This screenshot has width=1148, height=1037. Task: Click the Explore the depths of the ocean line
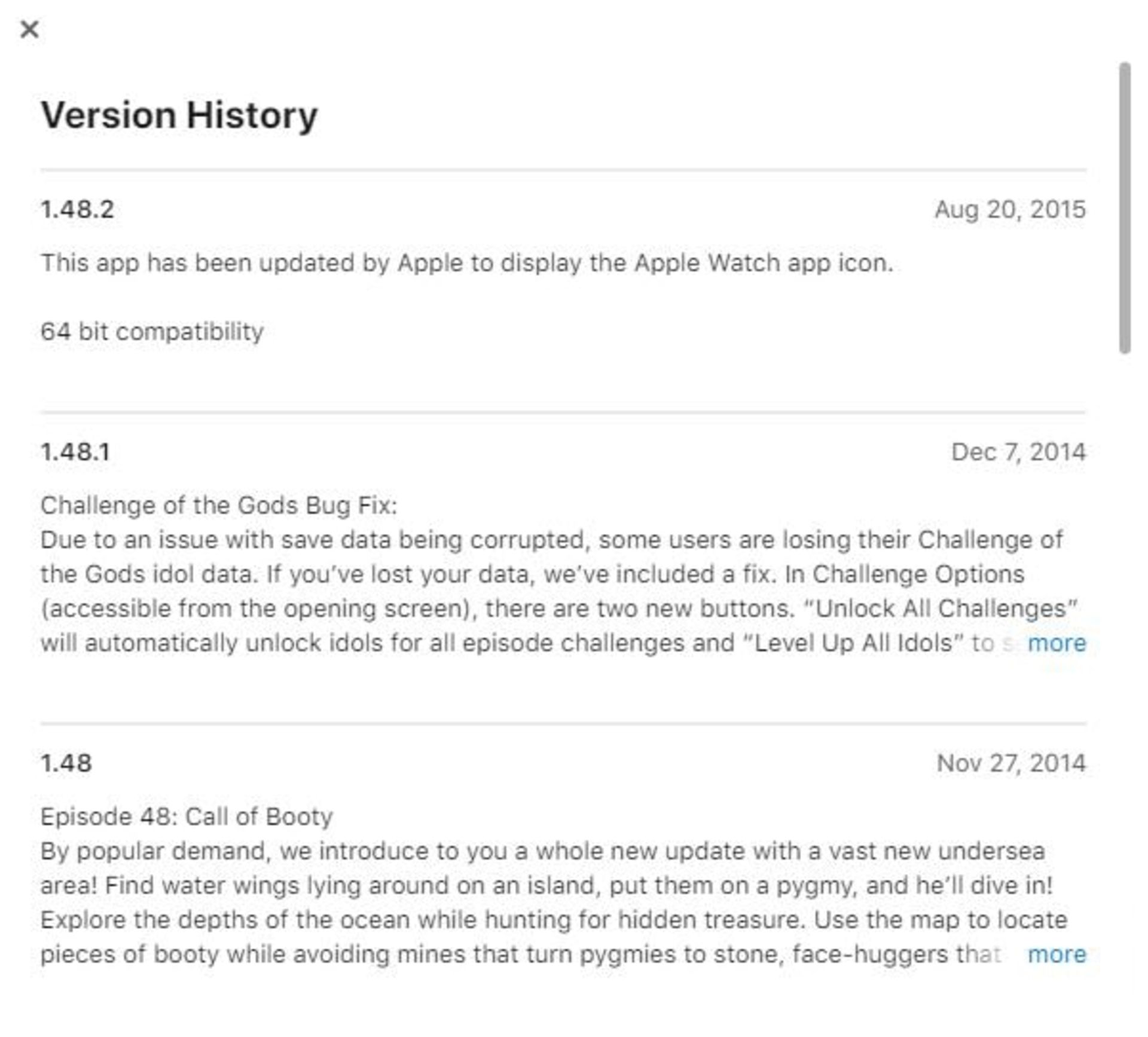(x=553, y=920)
